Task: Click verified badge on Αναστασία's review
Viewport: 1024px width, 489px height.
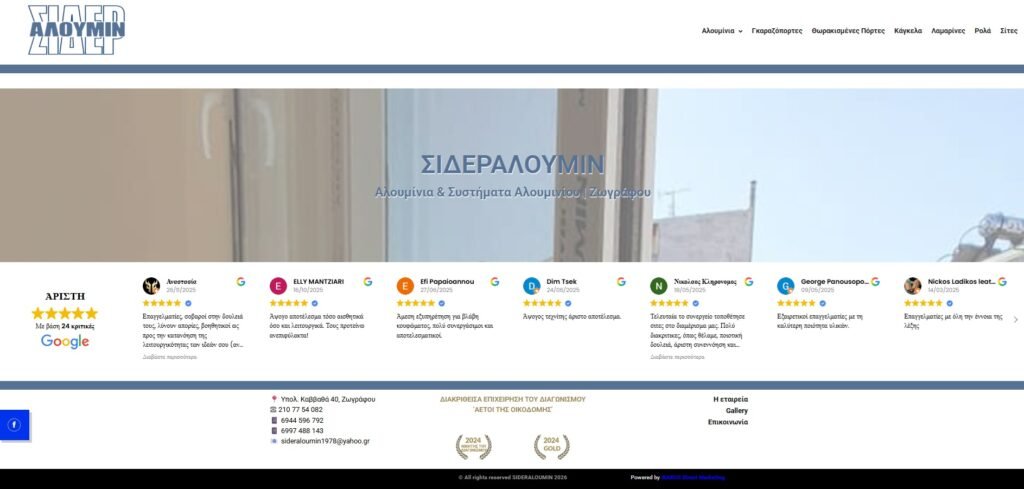Action: (x=188, y=303)
